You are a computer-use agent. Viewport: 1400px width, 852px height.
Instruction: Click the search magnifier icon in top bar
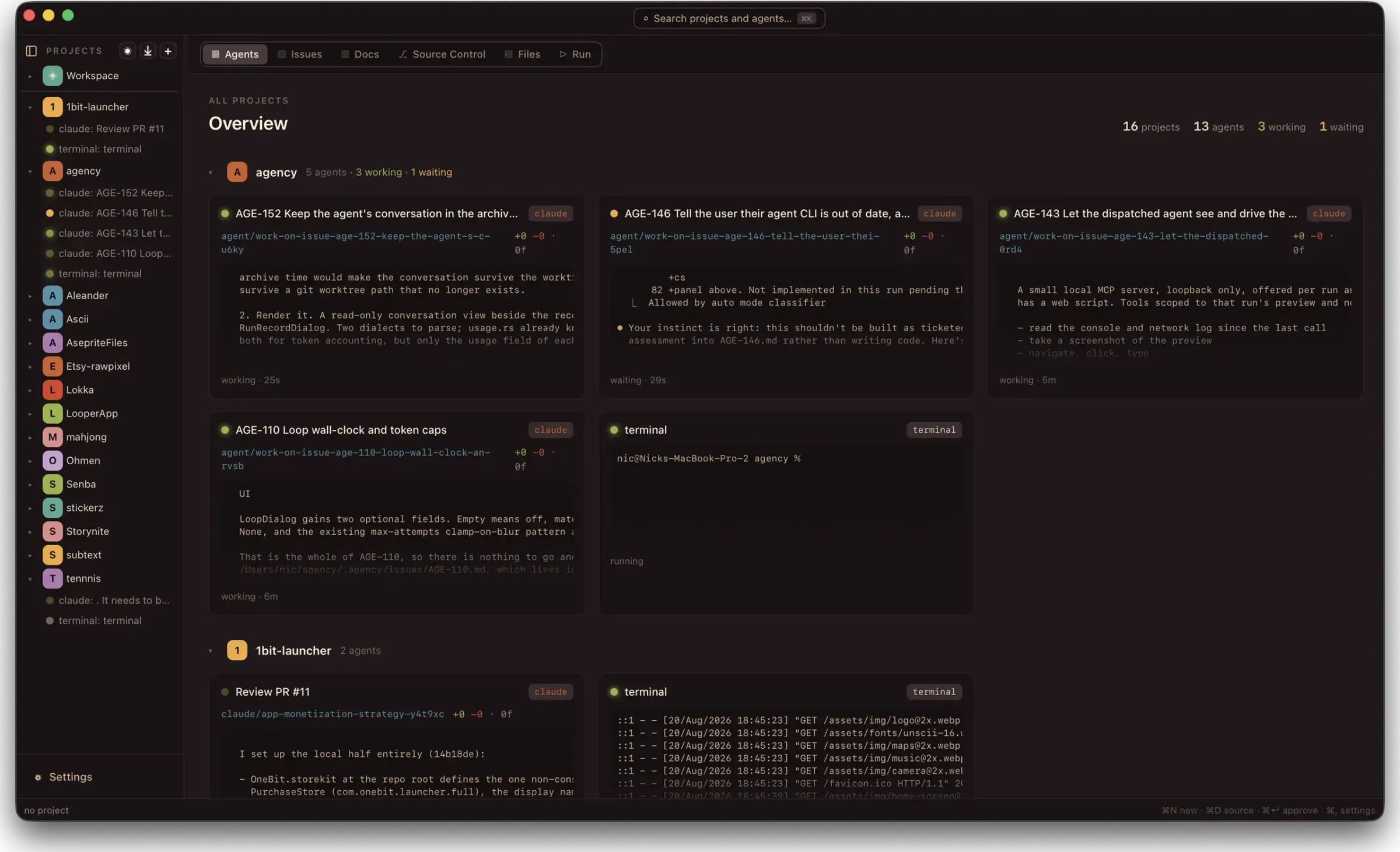point(646,19)
